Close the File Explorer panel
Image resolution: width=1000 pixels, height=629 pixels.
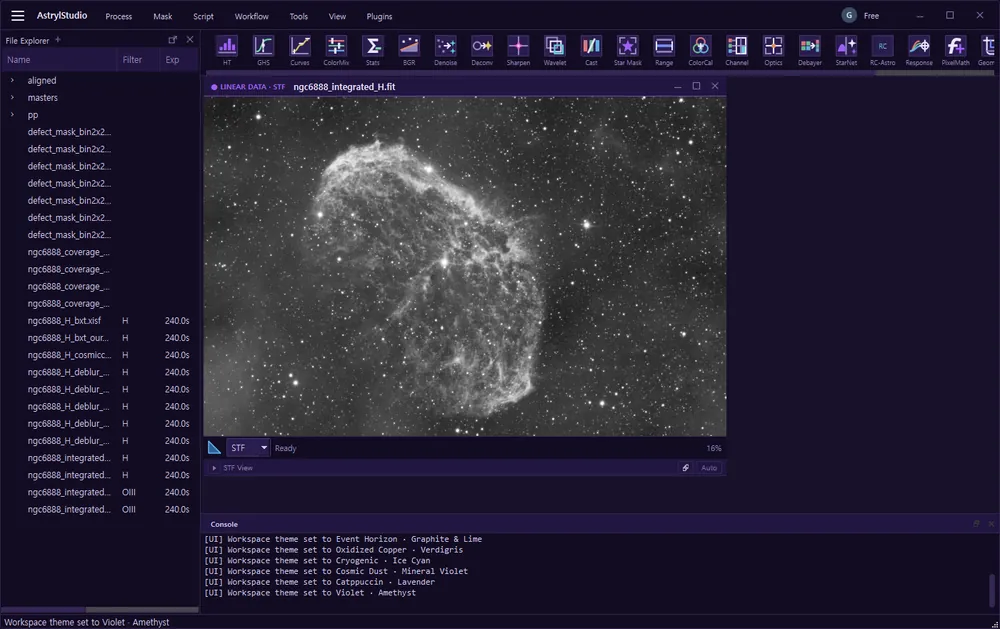tap(189, 40)
